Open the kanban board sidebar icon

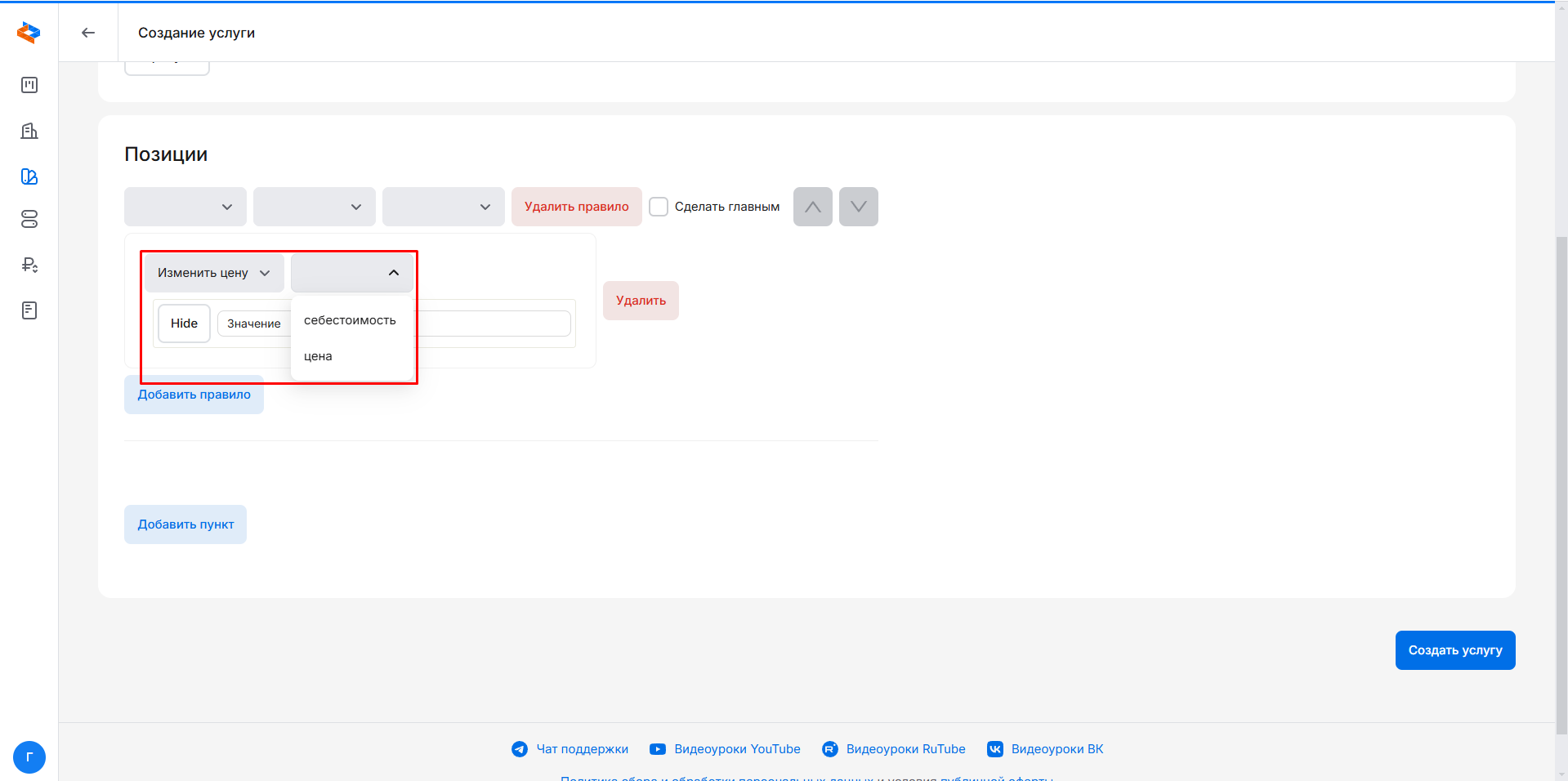tap(29, 85)
